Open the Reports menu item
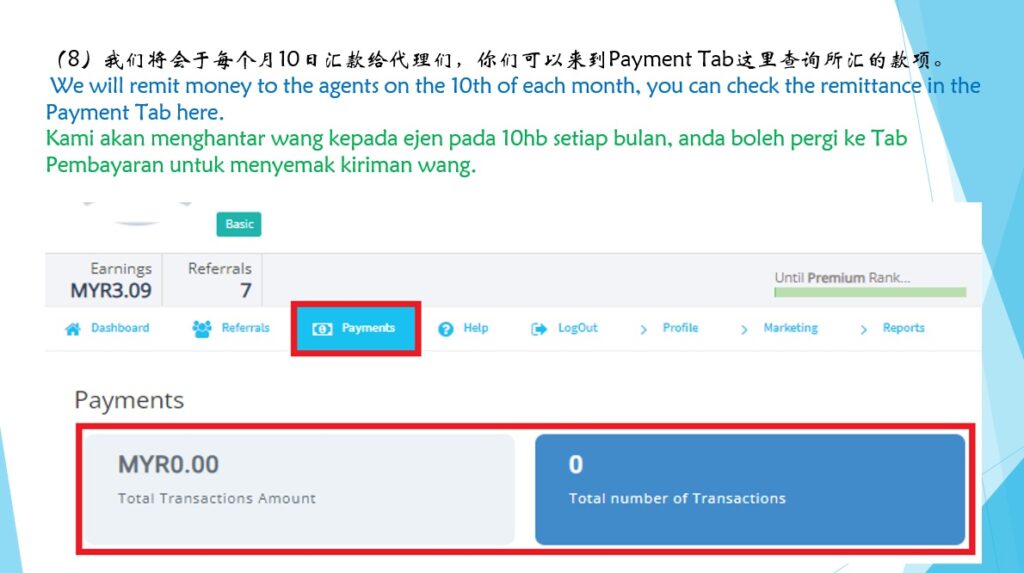Image resolution: width=1024 pixels, height=573 pixels. point(904,328)
